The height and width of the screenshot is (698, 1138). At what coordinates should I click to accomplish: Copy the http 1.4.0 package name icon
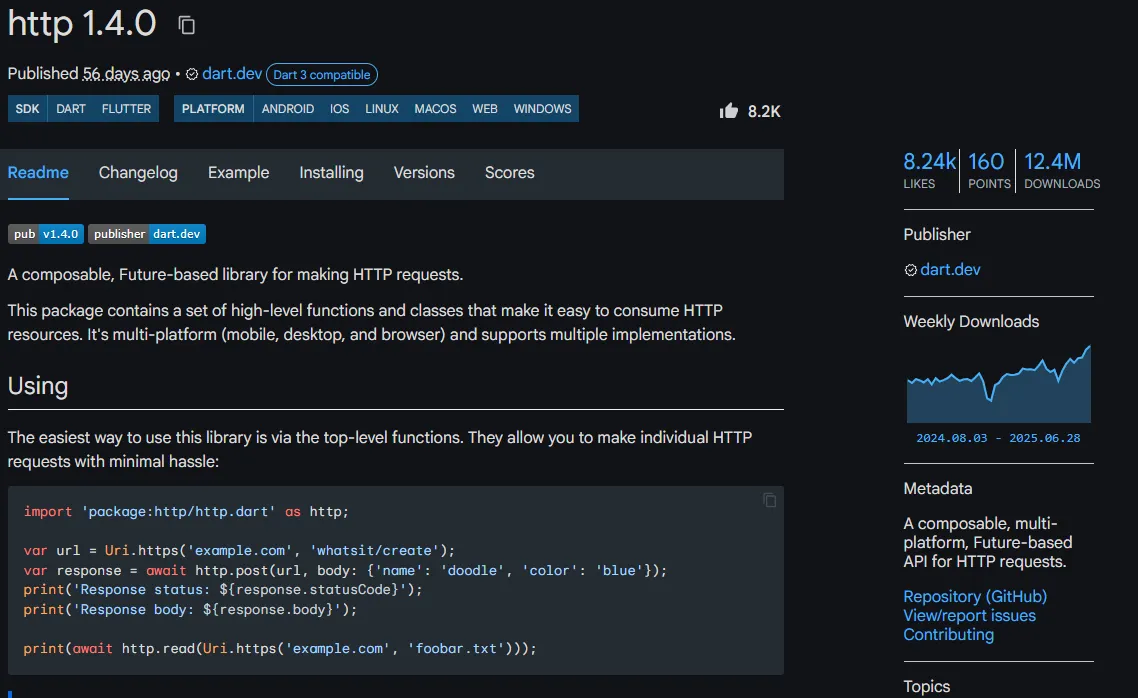[187, 25]
